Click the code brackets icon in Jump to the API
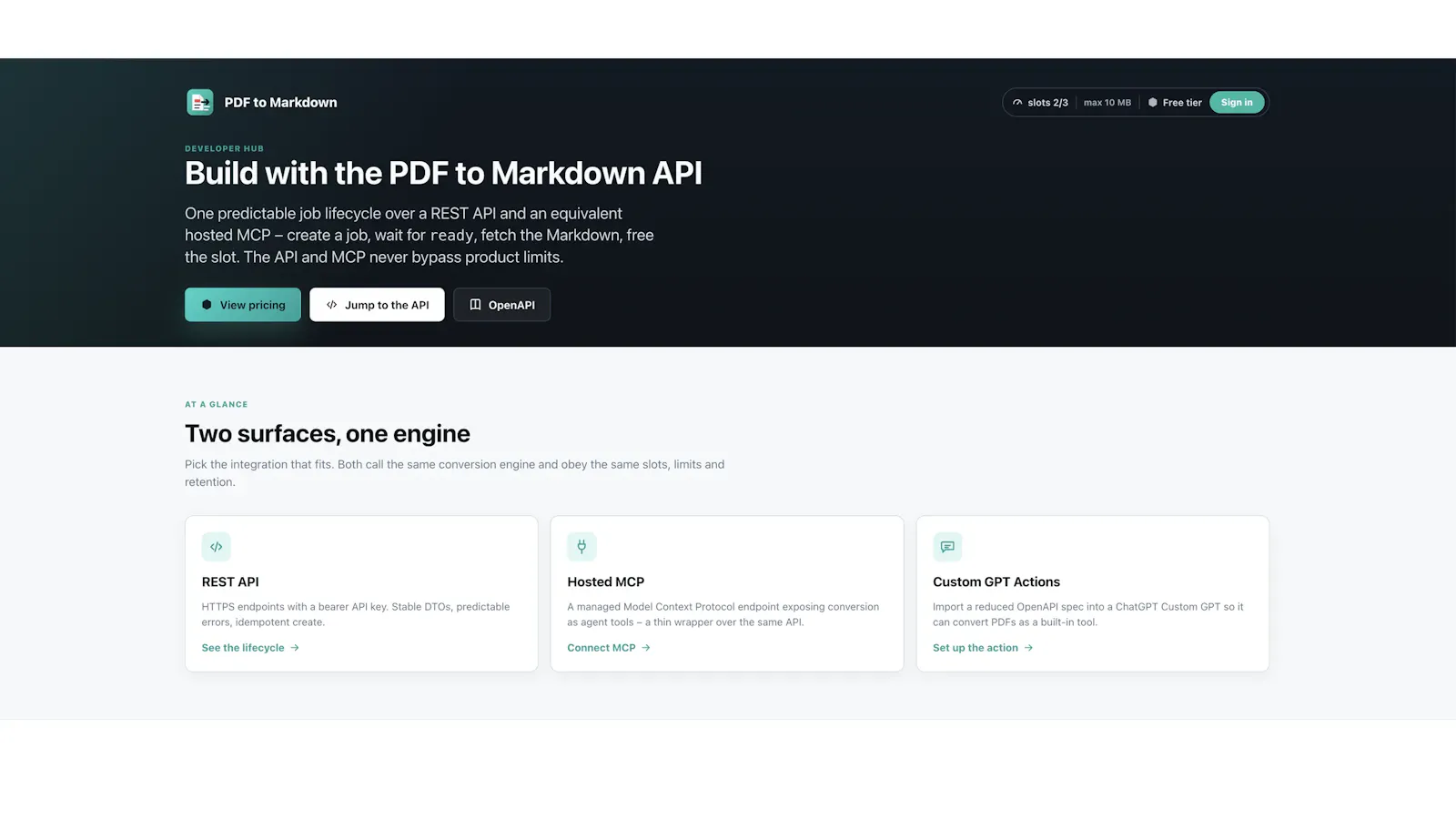 (x=331, y=305)
